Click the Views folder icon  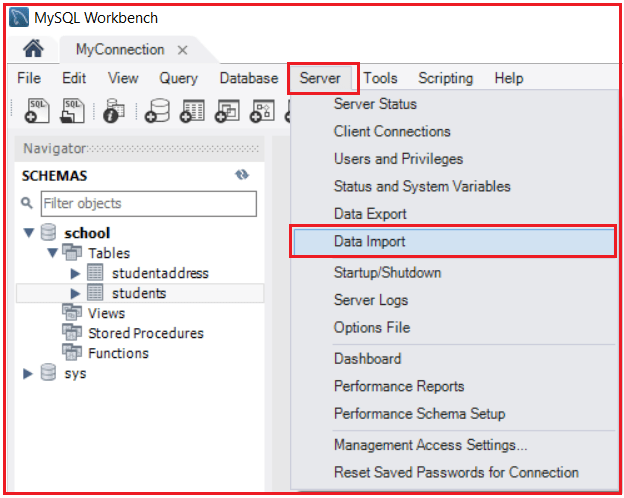pos(72,312)
